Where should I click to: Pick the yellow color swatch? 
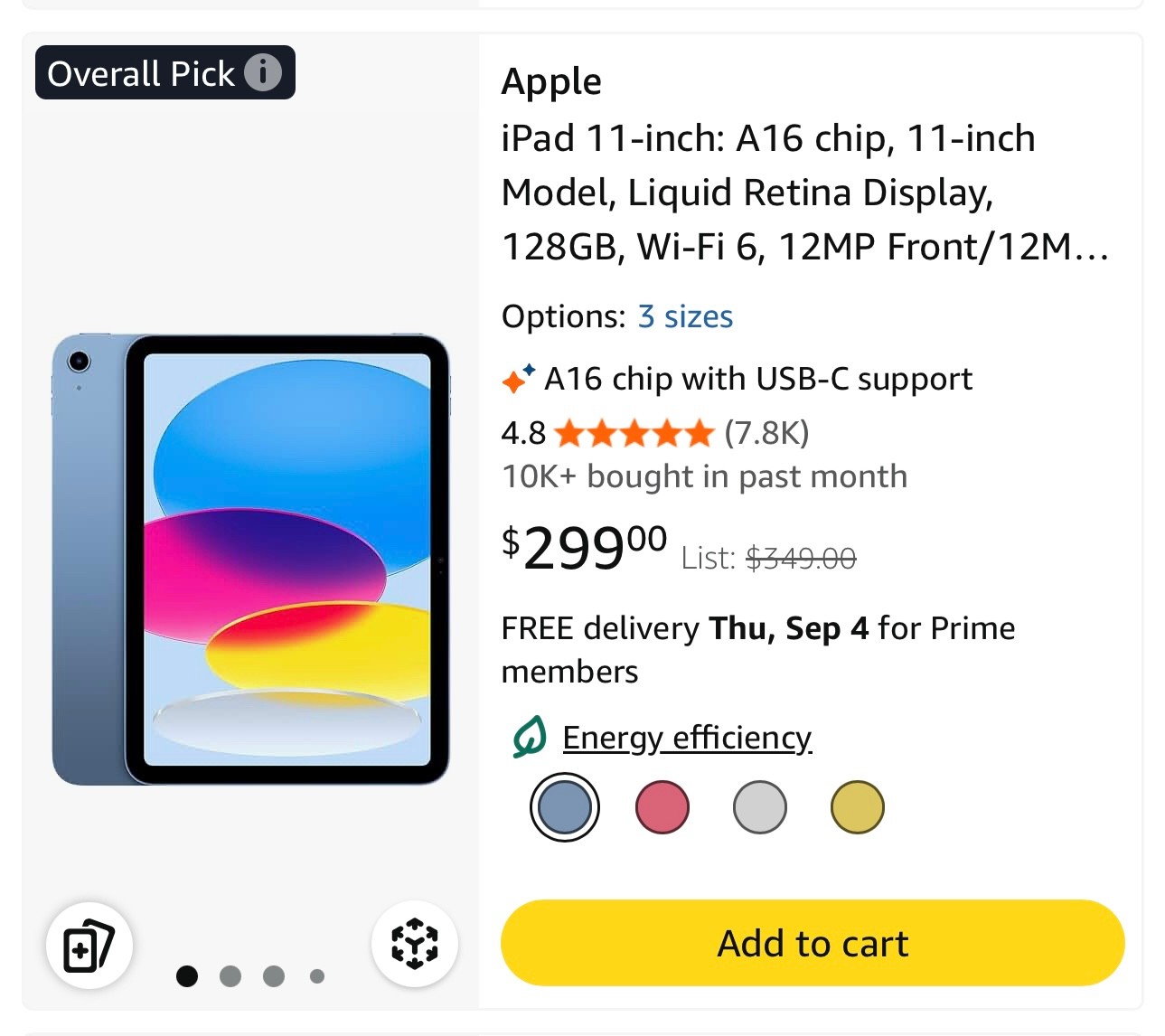click(x=857, y=807)
